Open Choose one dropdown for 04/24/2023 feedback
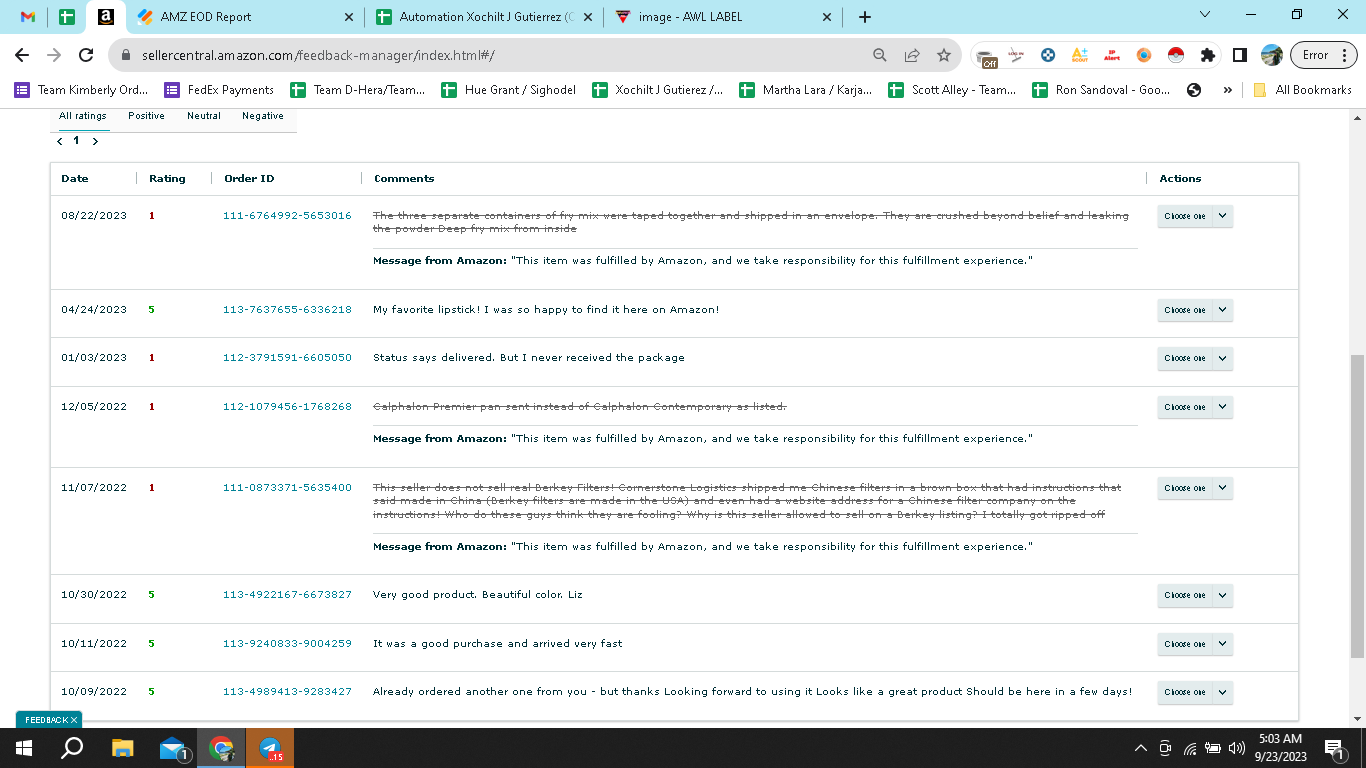The height and width of the screenshot is (768, 1366). click(x=1195, y=310)
